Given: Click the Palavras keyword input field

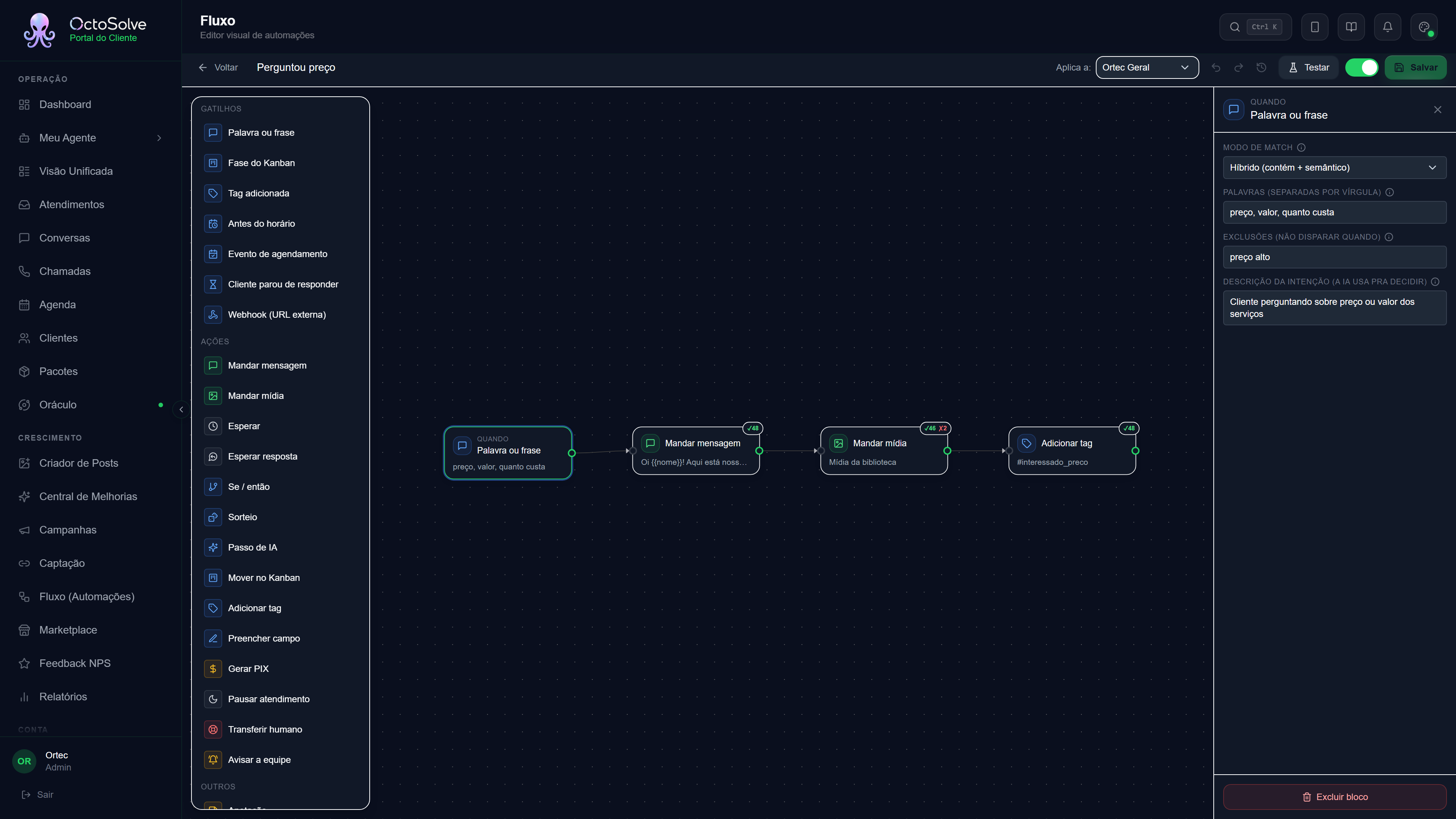Looking at the screenshot, I should click(x=1334, y=212).
